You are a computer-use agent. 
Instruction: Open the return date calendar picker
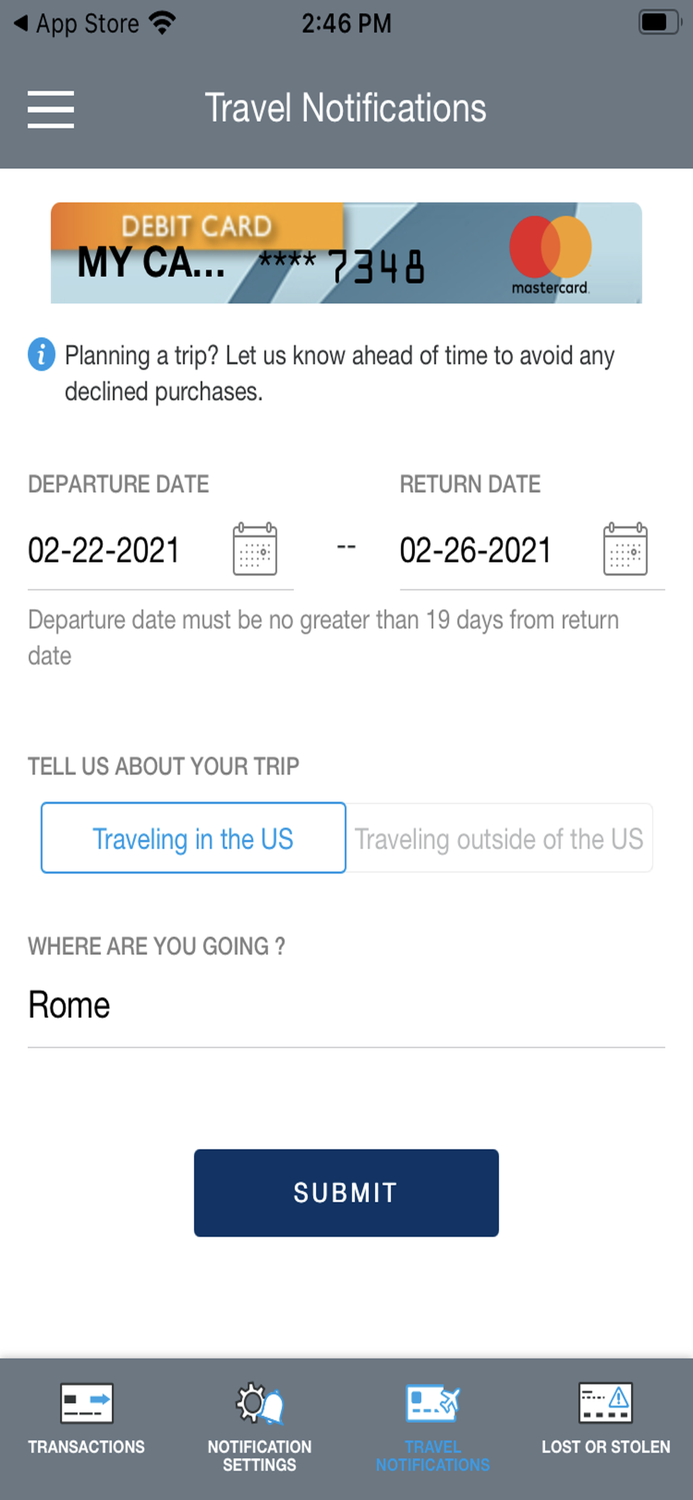pyautogui.click(x=626, y=549)
